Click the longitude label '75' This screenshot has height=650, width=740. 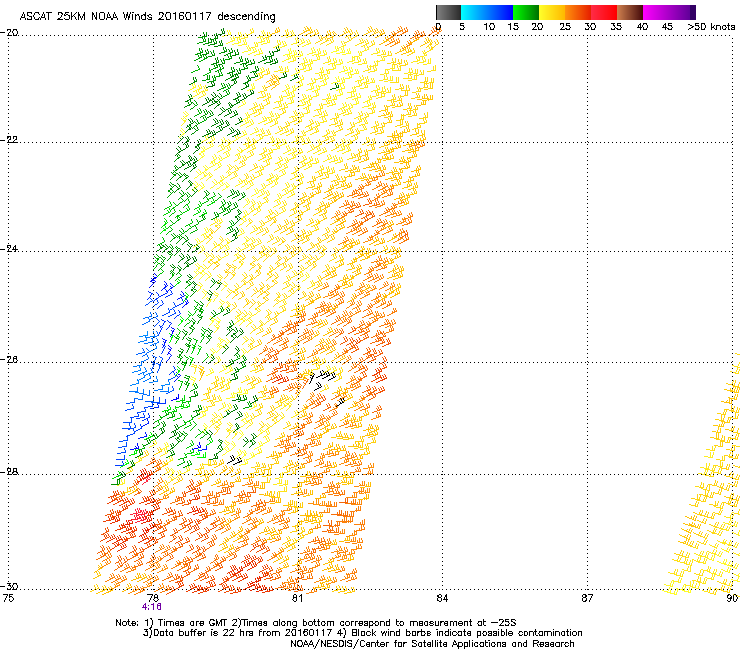[8, 598]
